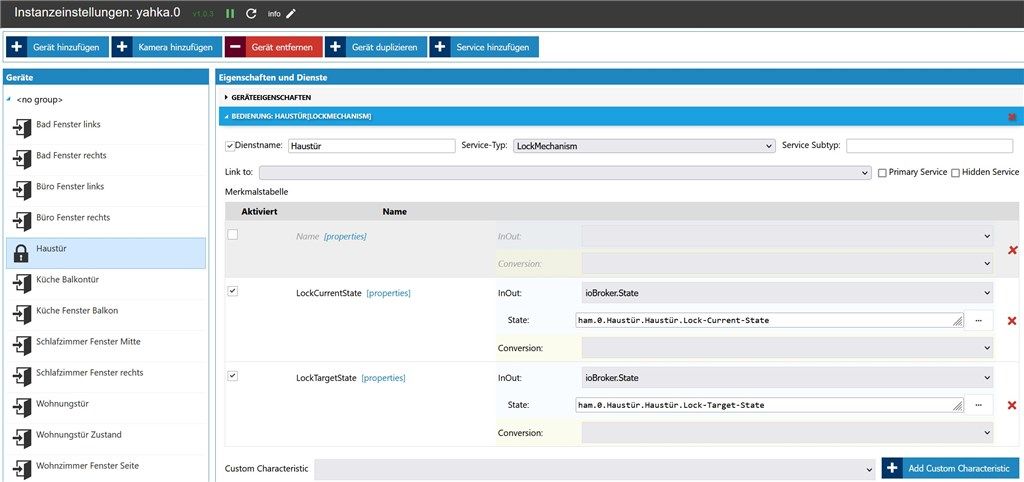Image resolution: width=1024 pixels, height=482 pixels.
Task: Select Bad Fenster links device icon
Action: click(22, 128)
